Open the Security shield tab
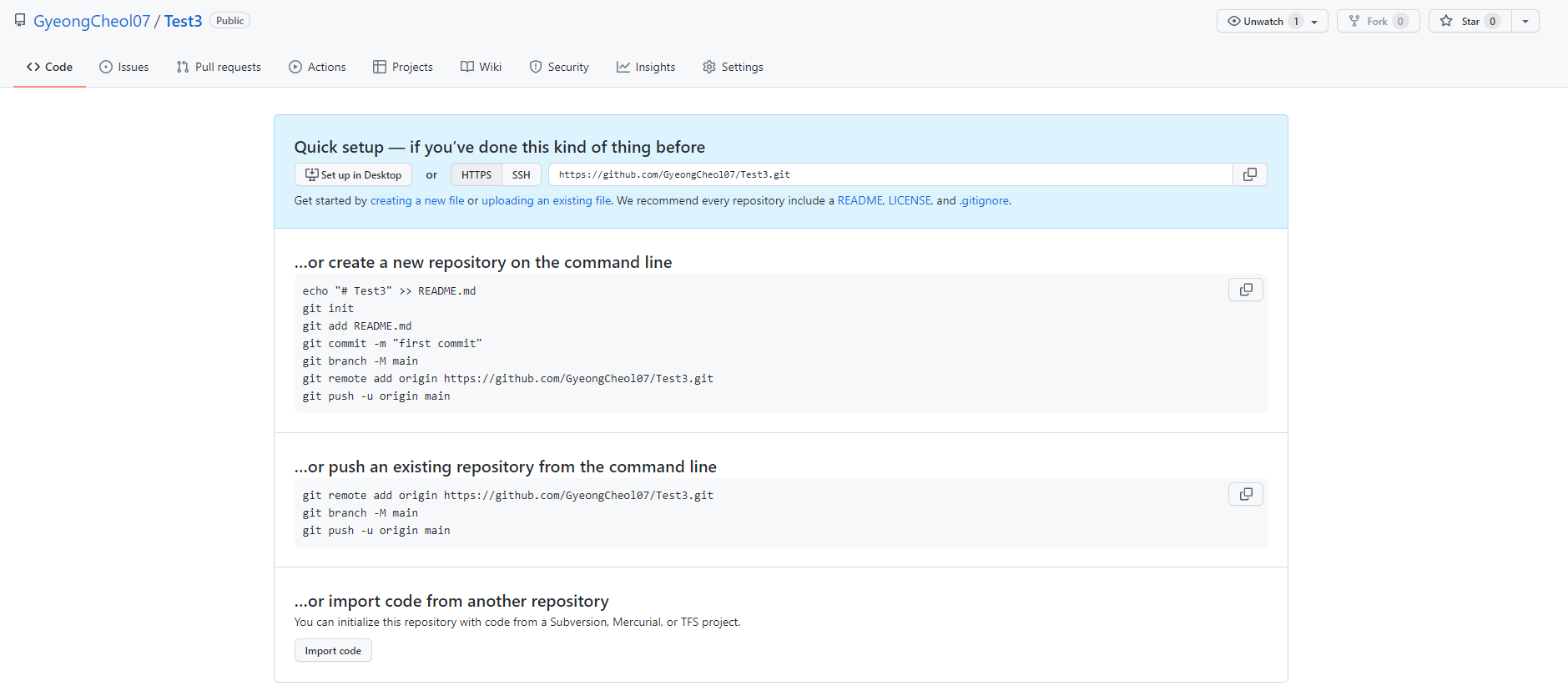 pos(559,67)
